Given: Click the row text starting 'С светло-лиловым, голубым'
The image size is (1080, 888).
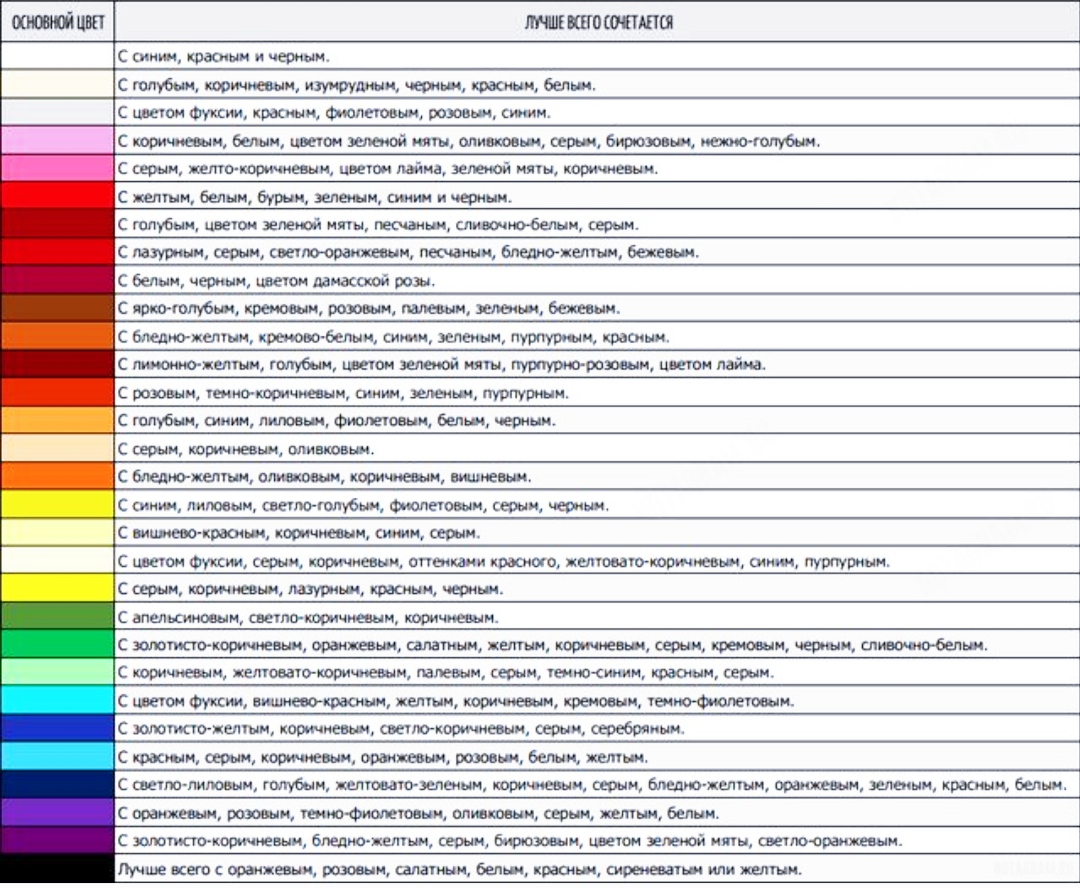Looking at the screenshot, I should click(592, 785).
